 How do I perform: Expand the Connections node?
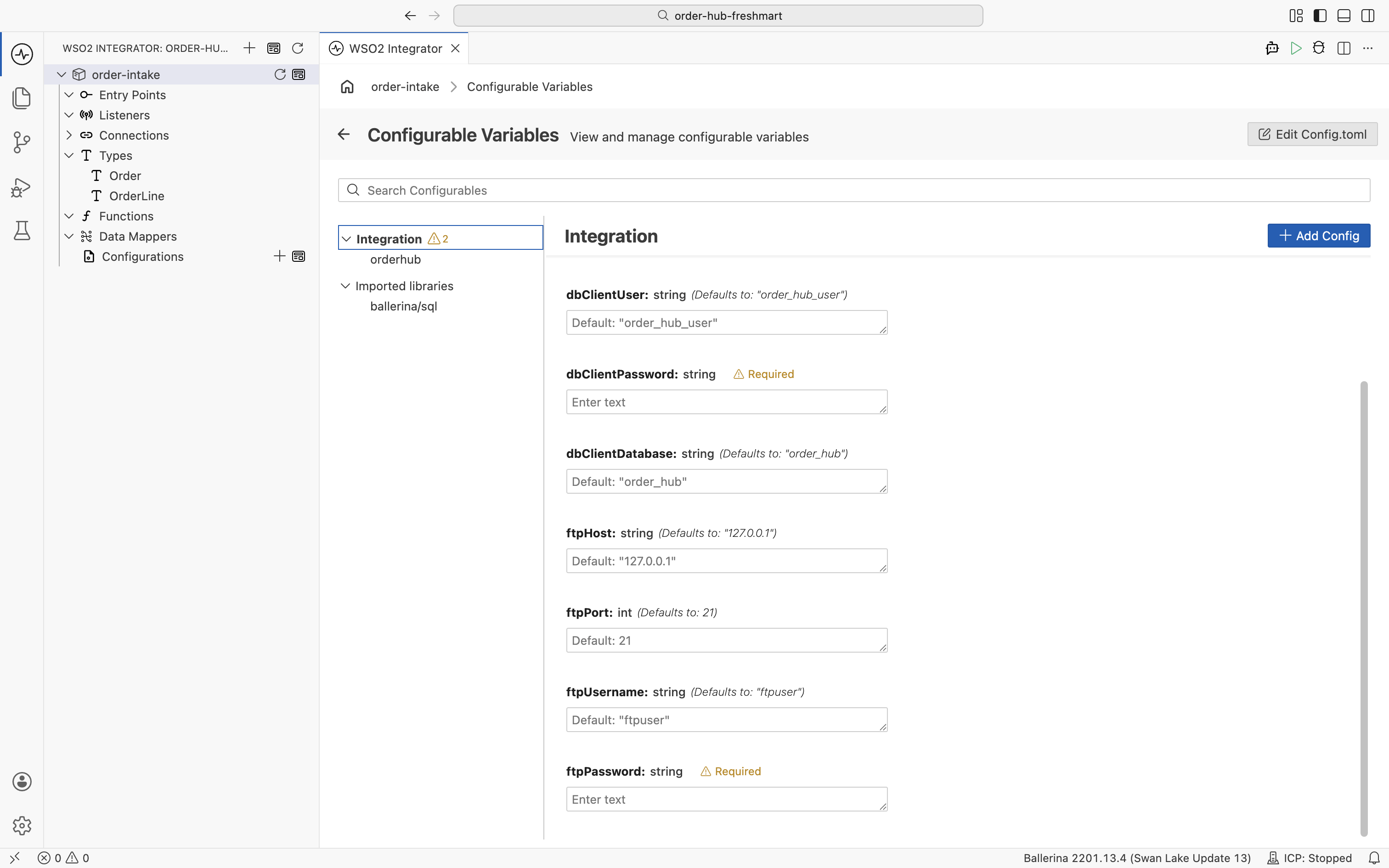[x=69, y=135]
